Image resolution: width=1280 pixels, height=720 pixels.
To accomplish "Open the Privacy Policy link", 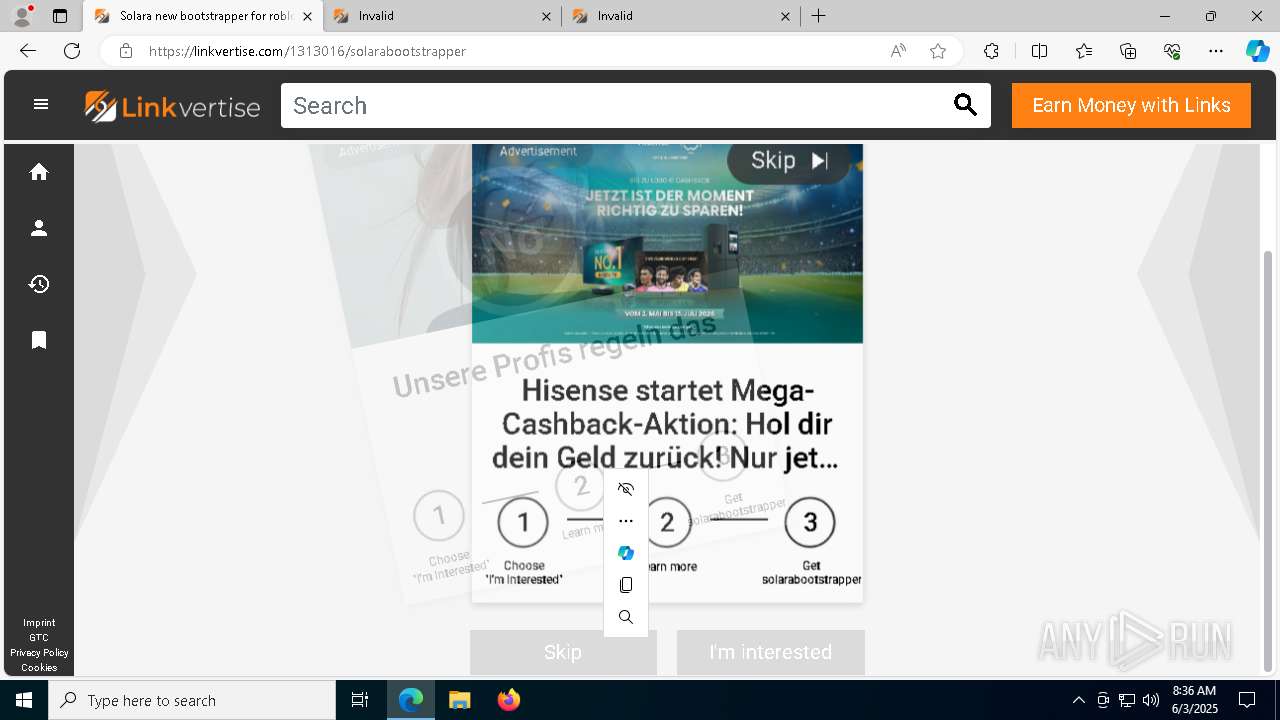I will pos(39,653).
